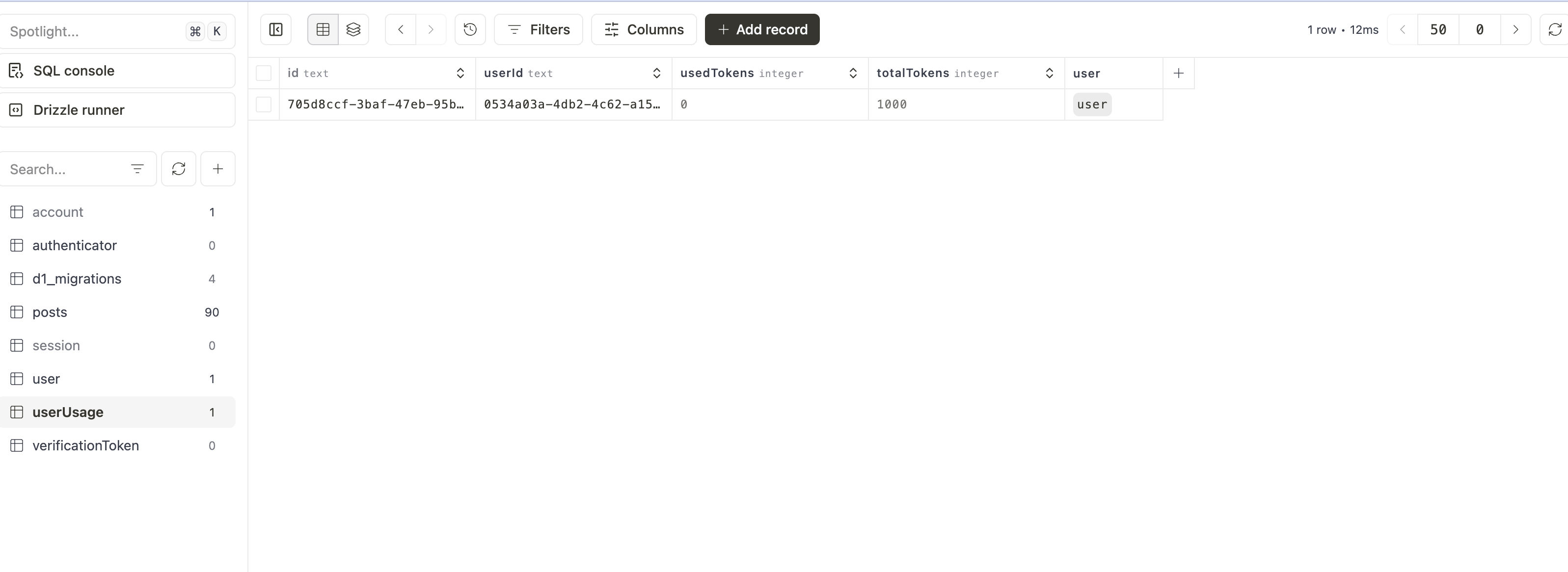1568x572 pixels.
Task: Open the Filters button
Action: [x=538, y=29]
